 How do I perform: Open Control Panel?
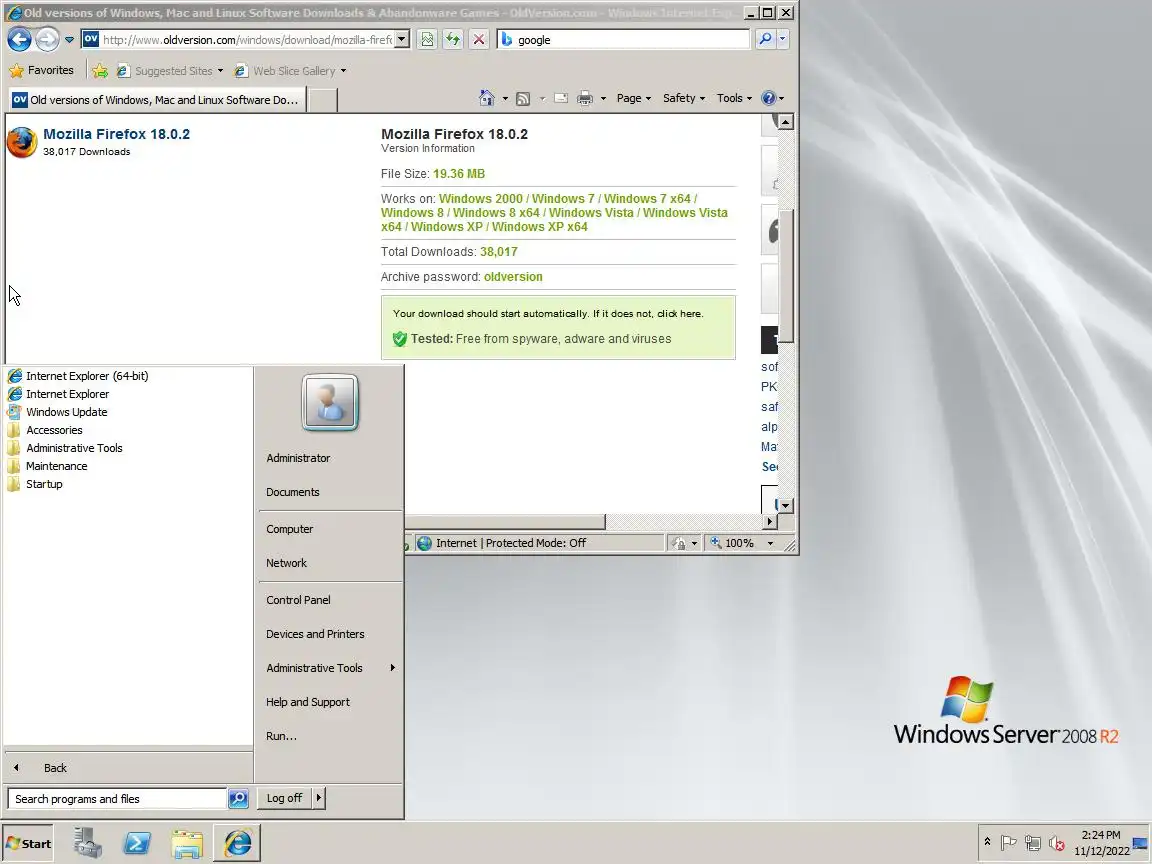(298, 600)
